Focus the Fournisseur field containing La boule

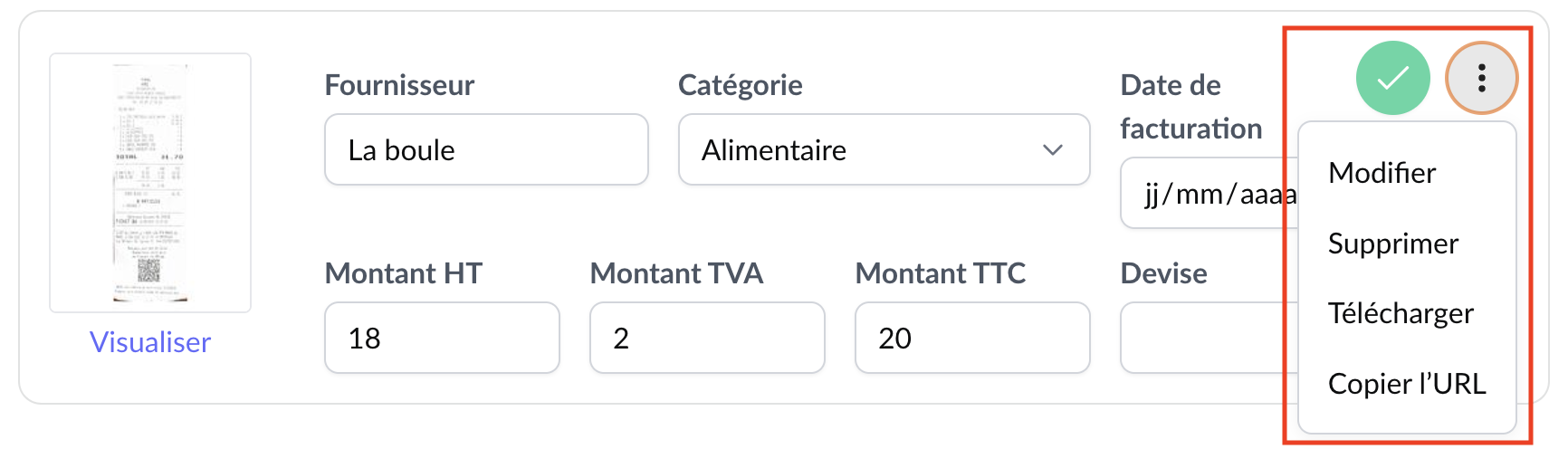[x=486, y=149]
